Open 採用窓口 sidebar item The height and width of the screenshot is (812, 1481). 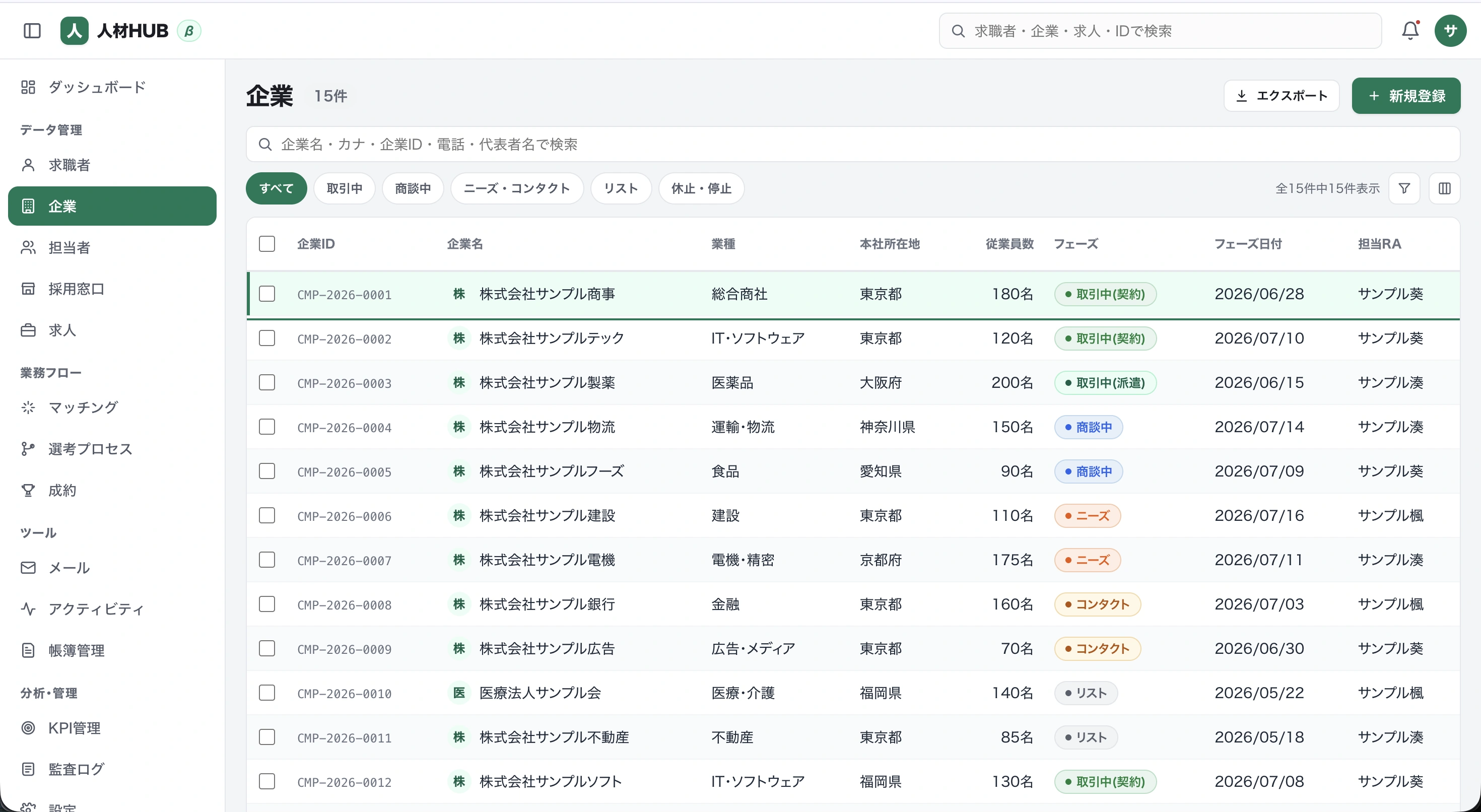(x=112, y=289)
